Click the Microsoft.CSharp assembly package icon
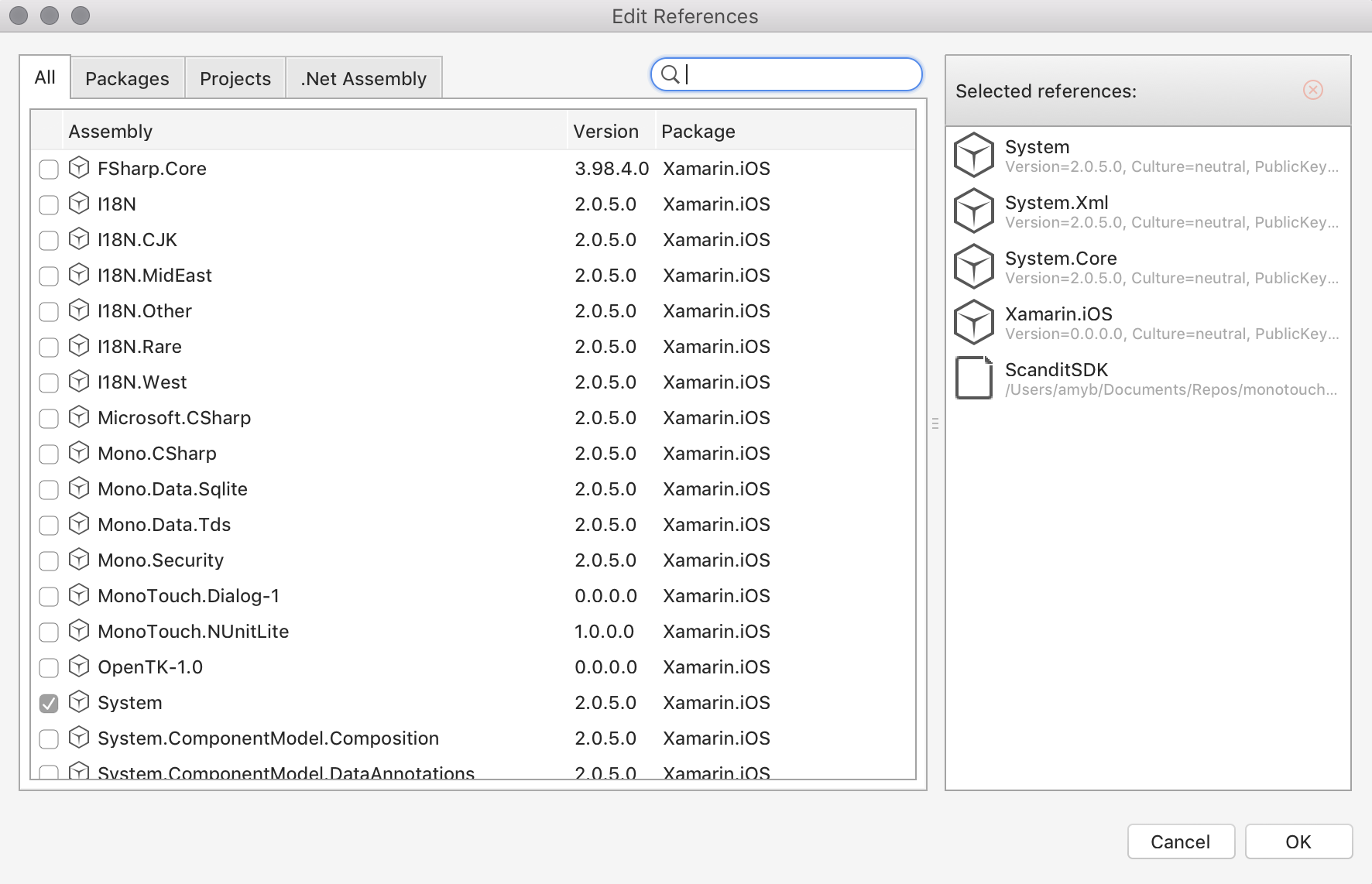Screen dimensions: 1372x884 coord(79,416)
